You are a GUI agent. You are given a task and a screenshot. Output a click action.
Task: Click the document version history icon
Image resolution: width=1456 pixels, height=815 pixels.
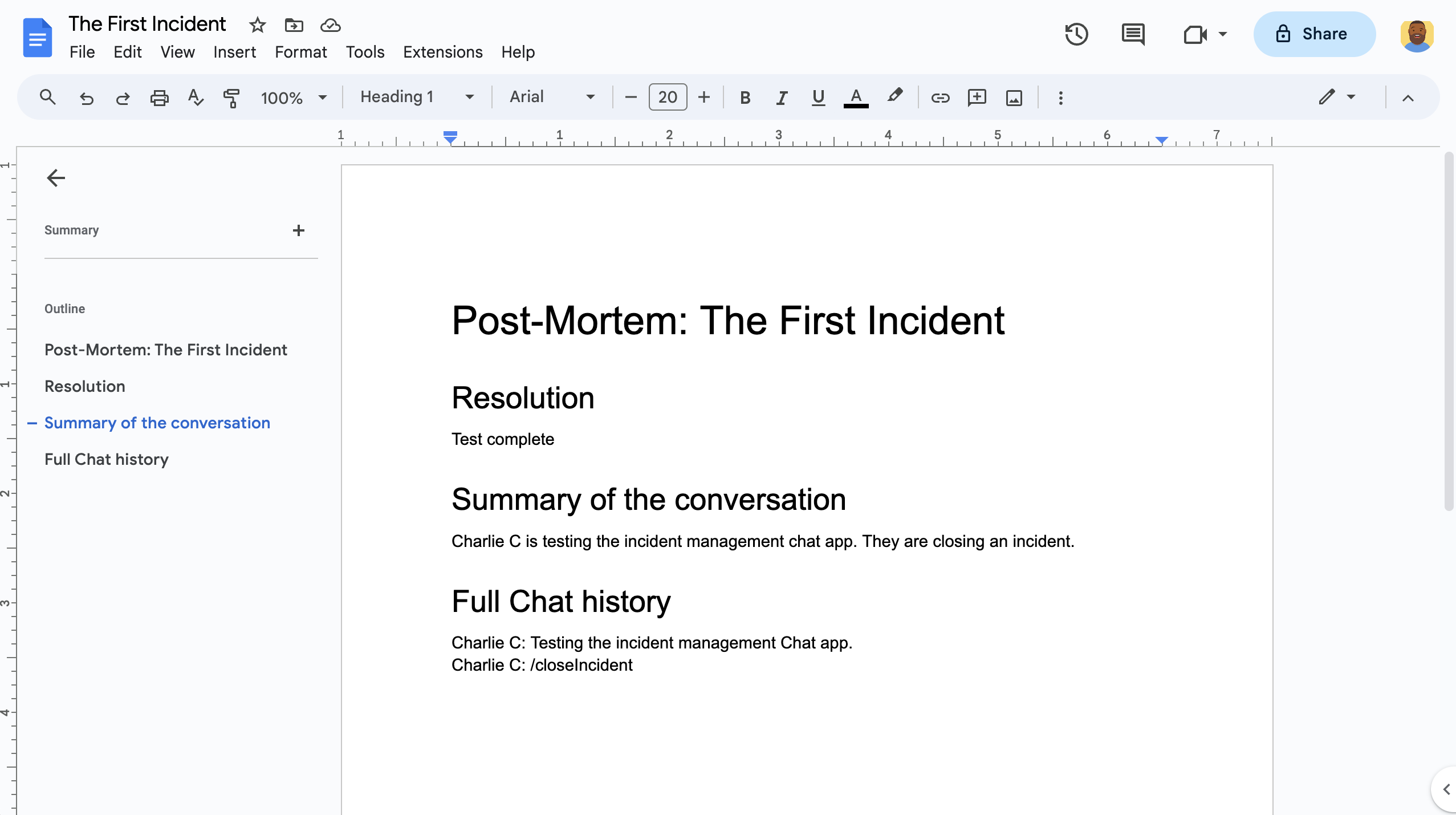(1078, 34)
